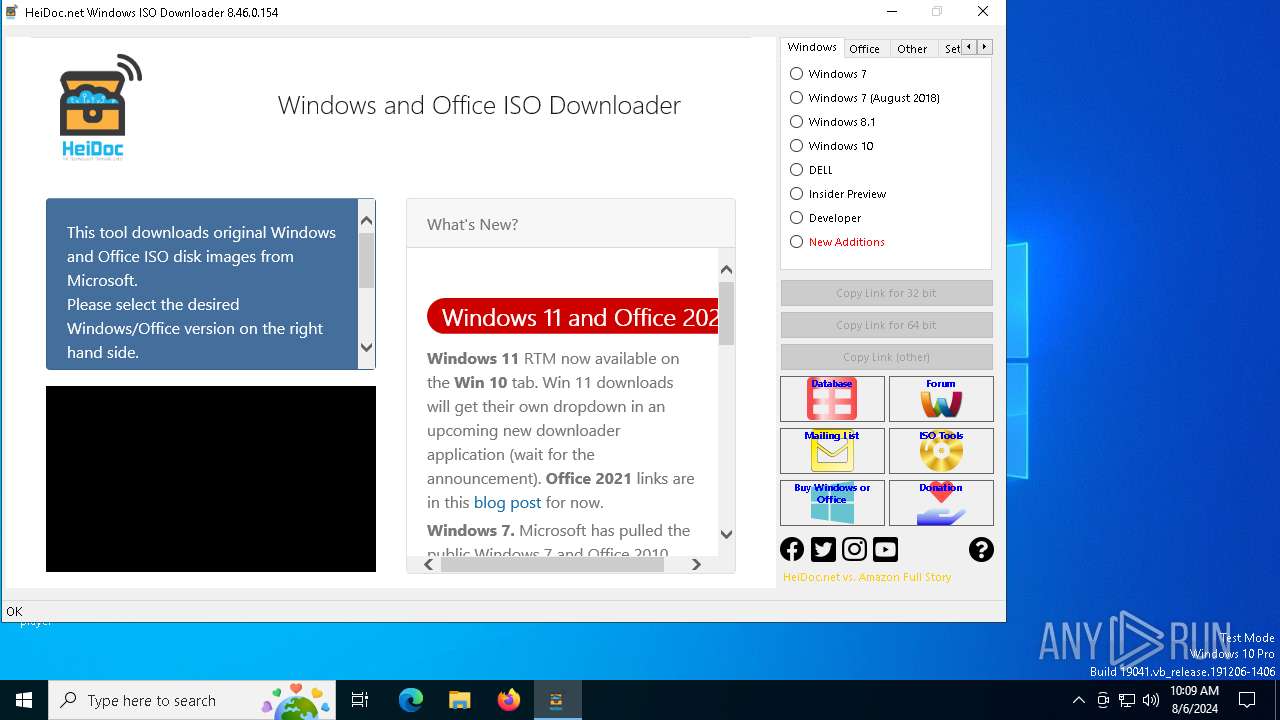Image resolution: width=1280 pixels, height=720 pixels.
Task: Visit HeiDoc YouTube channel icon
Action: click(885, 549)
